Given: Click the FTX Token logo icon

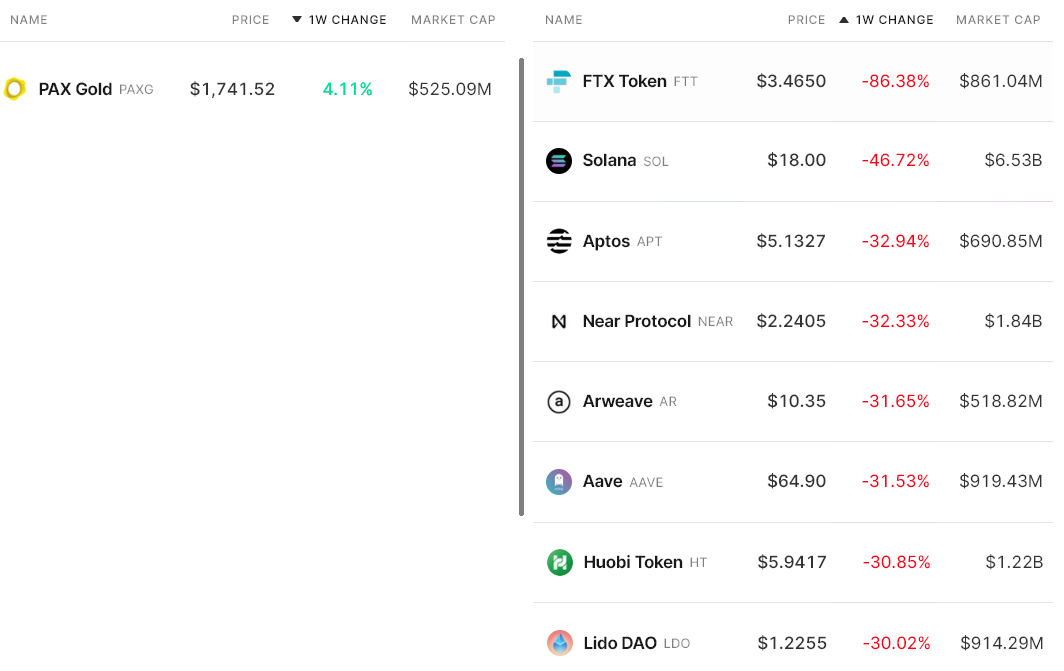Looking at the screenshot, I should (x=559, y=82).
